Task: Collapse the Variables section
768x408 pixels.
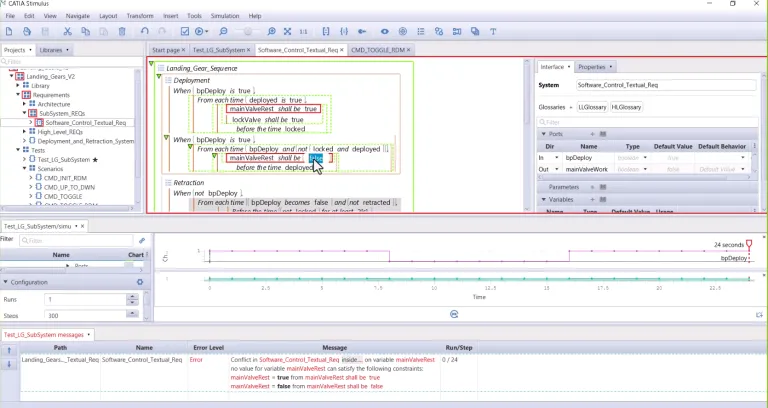Action: (543, 200)
